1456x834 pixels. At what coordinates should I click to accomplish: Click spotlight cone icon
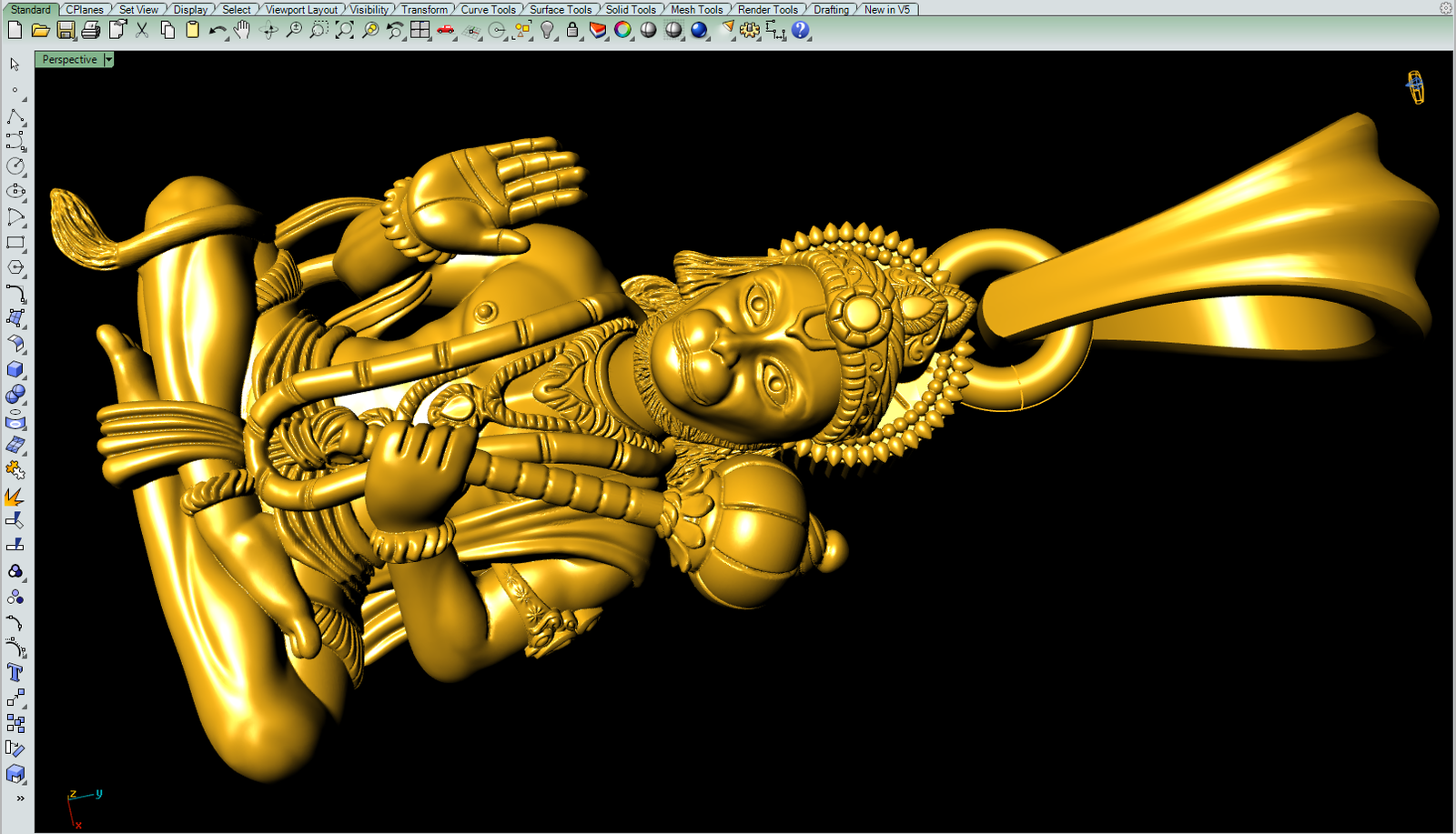[726, 30]
